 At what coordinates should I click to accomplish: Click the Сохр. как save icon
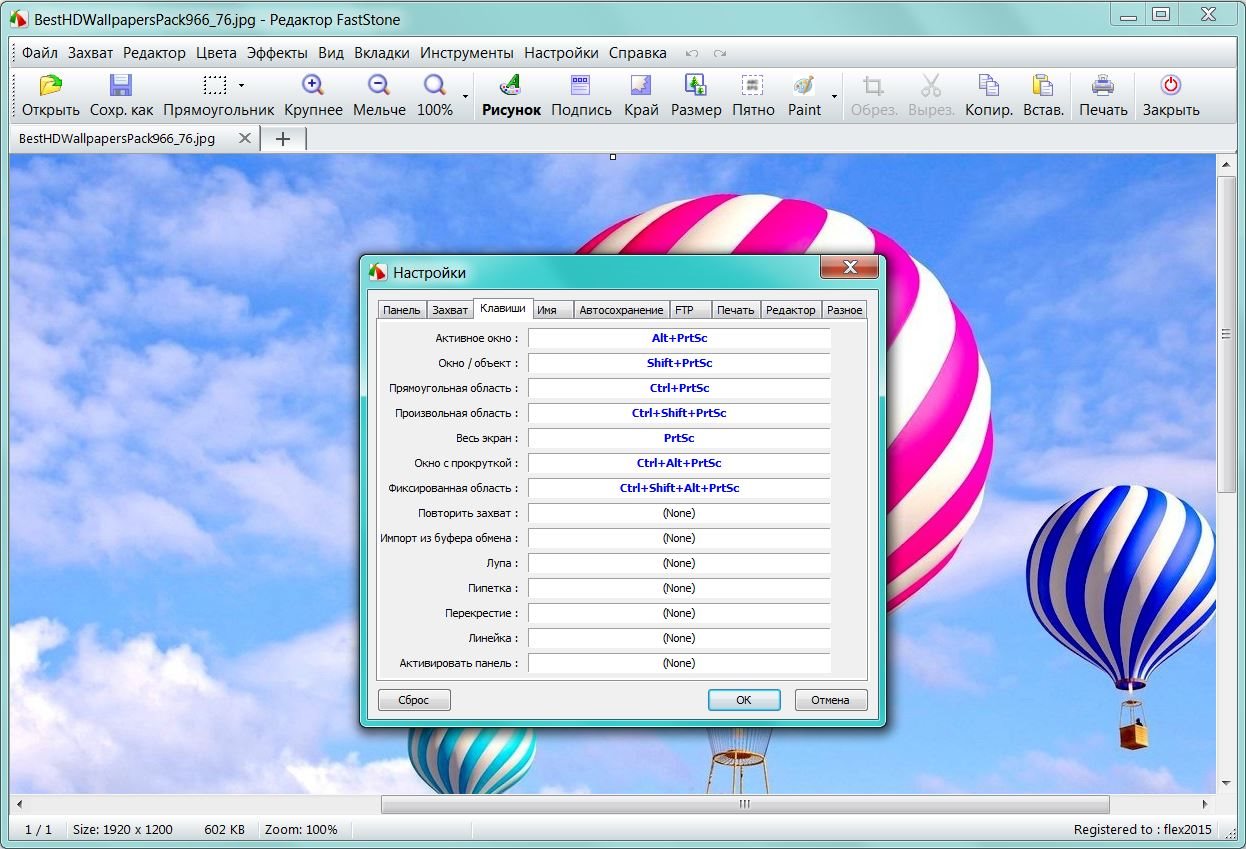[121, 86]
